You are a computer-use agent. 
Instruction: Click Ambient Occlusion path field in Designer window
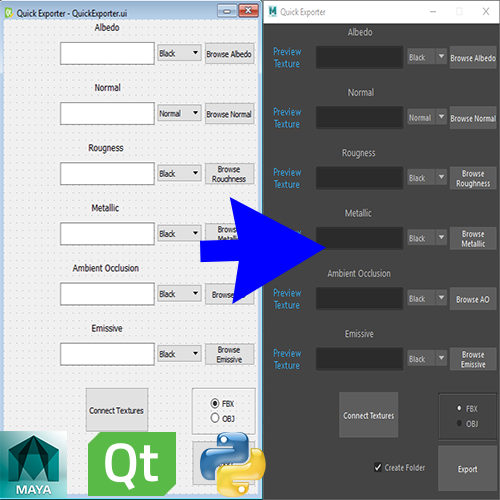point(107,294)
